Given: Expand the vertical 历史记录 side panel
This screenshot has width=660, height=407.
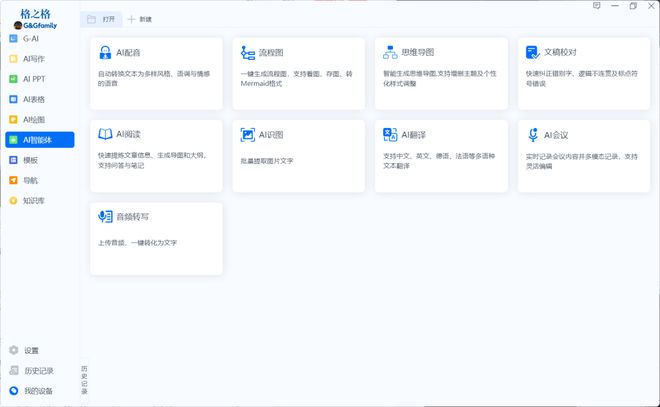Looking at the screenshot, I should point(84,381).
